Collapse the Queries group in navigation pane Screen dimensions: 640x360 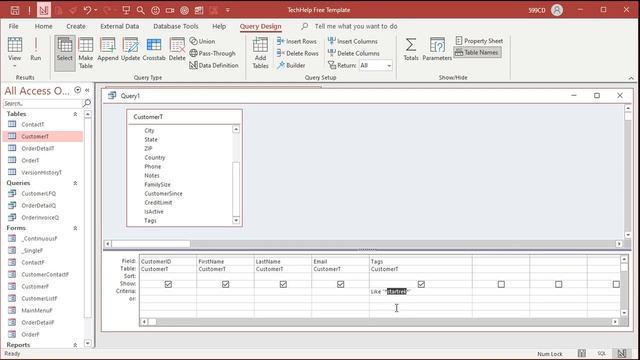tap(75, 183)
